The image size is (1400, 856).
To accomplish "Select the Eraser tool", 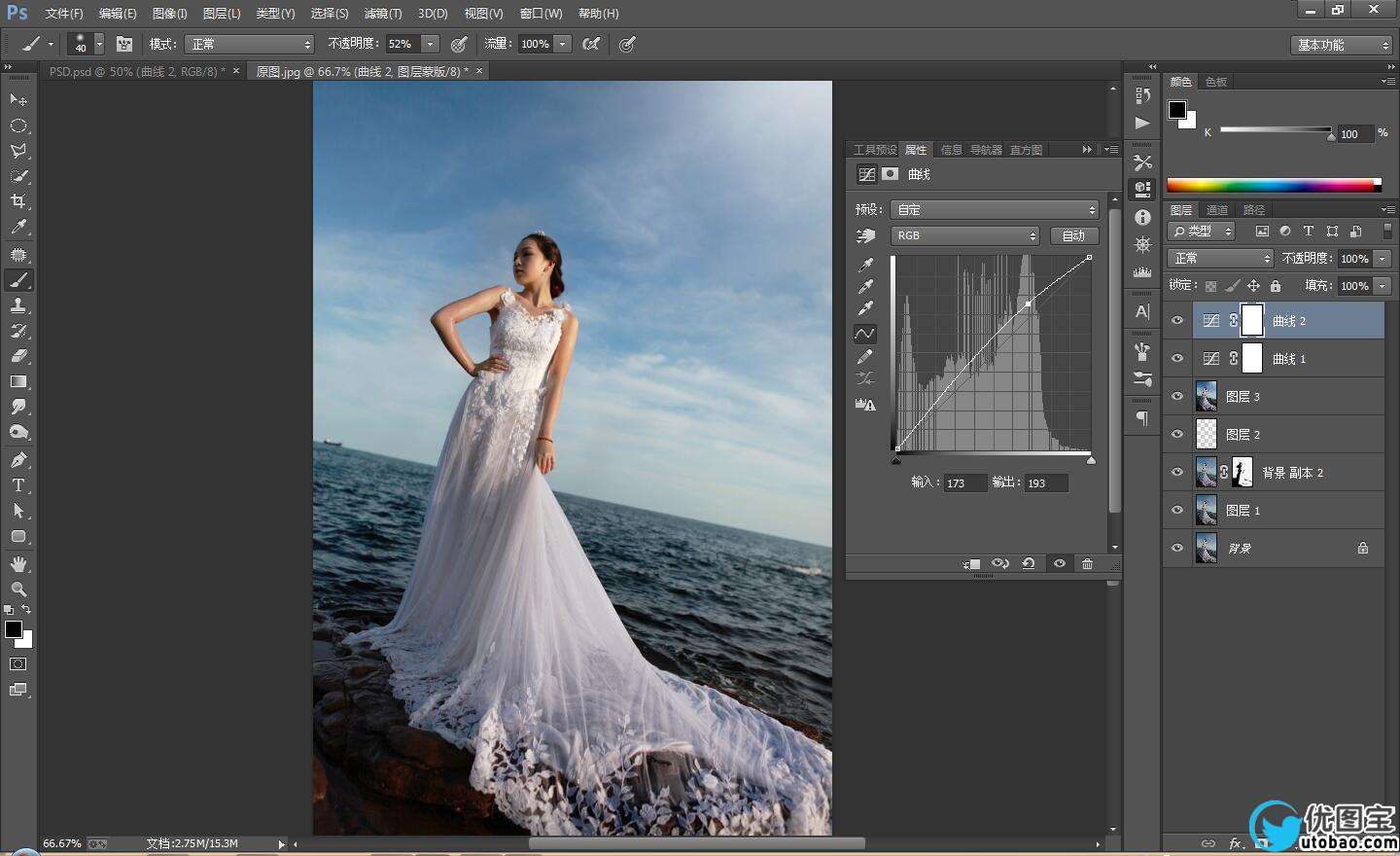I will [18, 356].
